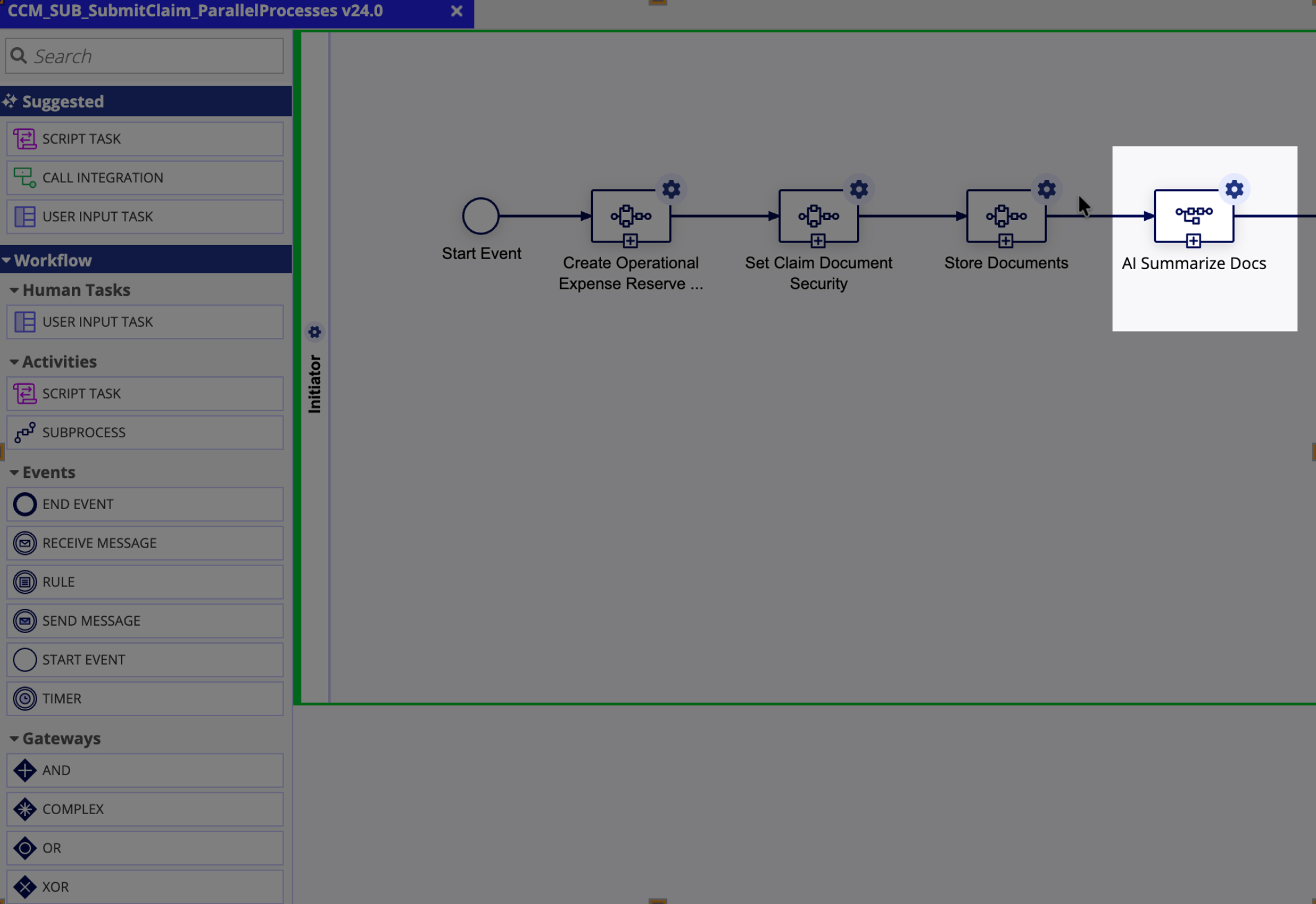Screen dimensions: 1316x904
Task: Collapse the Workflow palette section
Action: click(x=7, y=260)
